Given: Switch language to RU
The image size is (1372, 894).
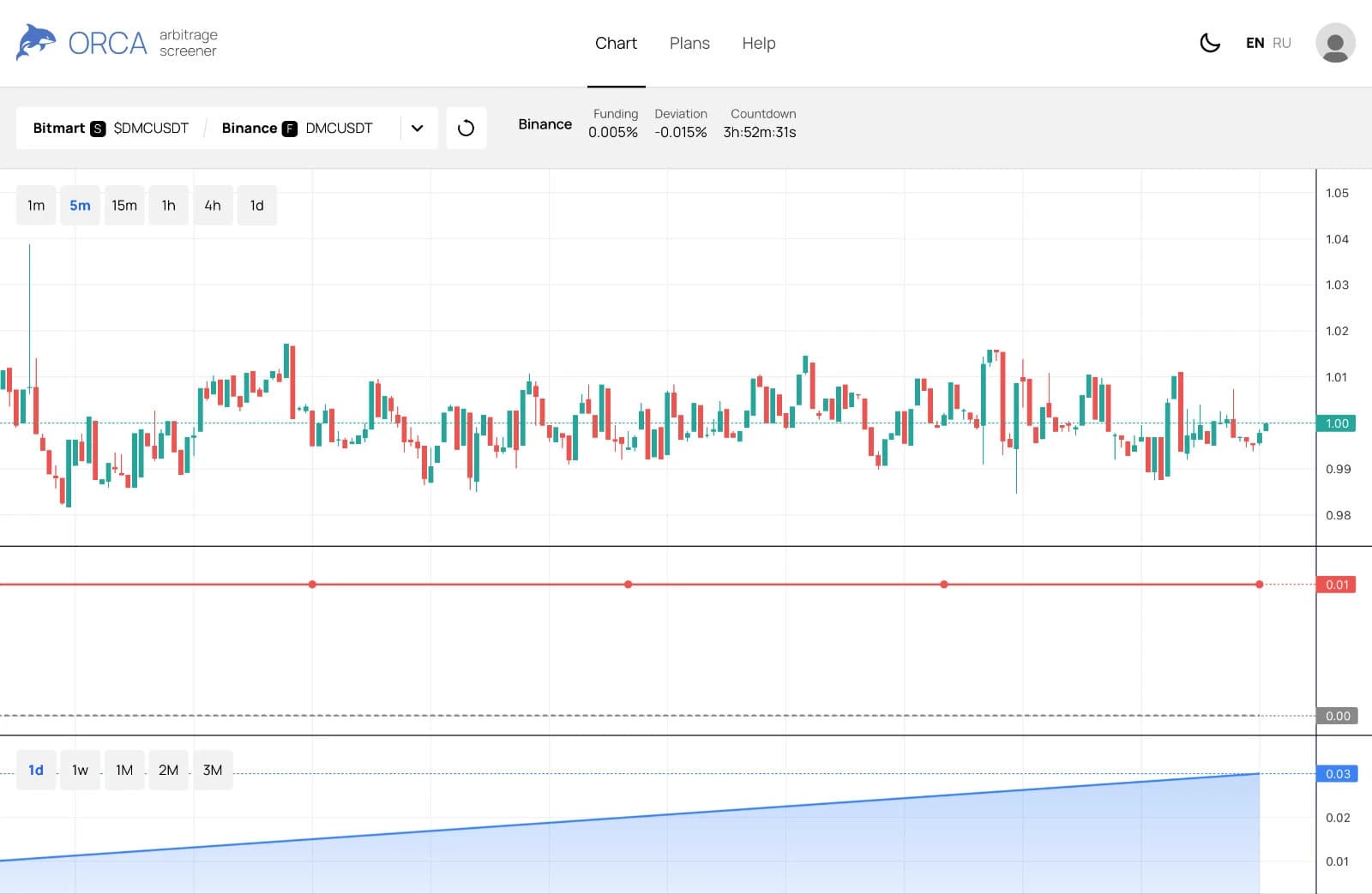Looking at the screenshot, I should [x=1281, y=43].
